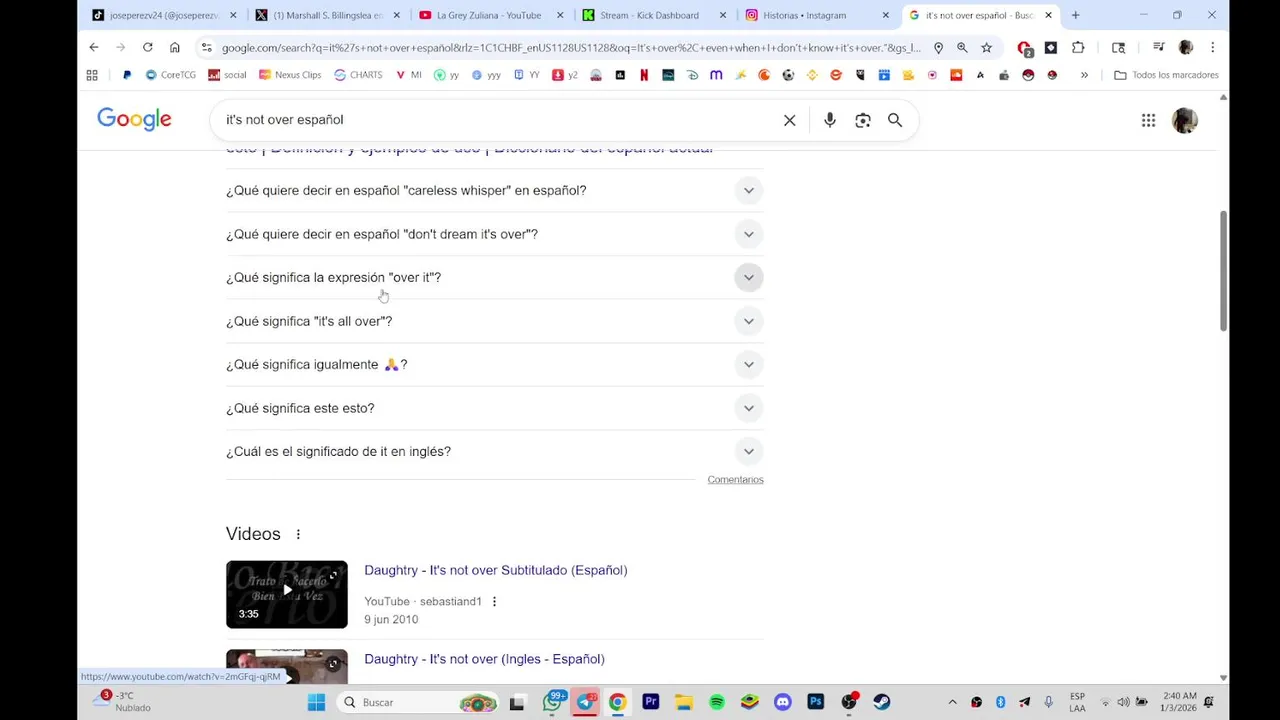Open Daughtry It's not over Subtitulado link
Screen dimensions: 1280x720
pos(496,570)
